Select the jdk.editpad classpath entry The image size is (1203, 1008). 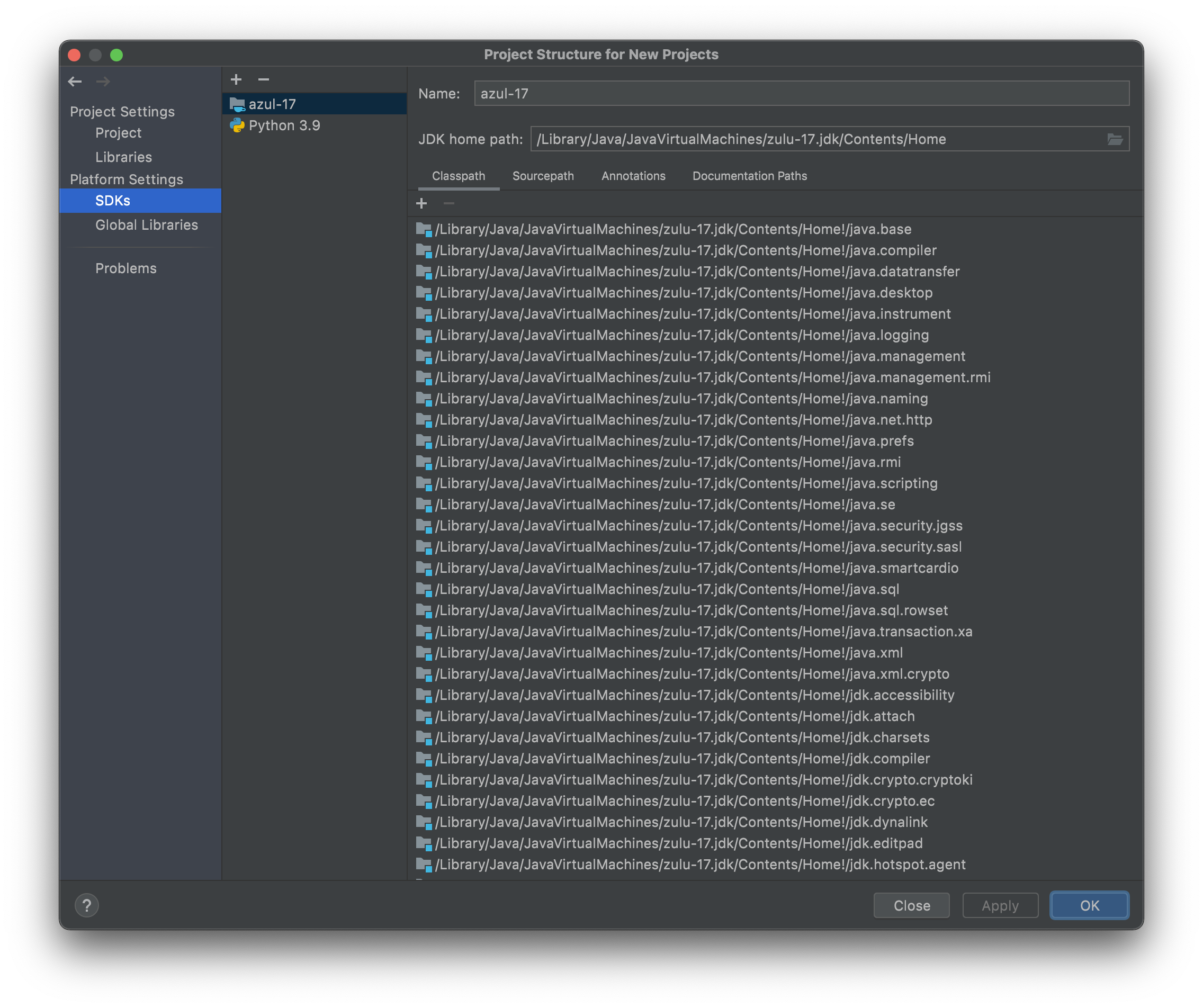775,844
